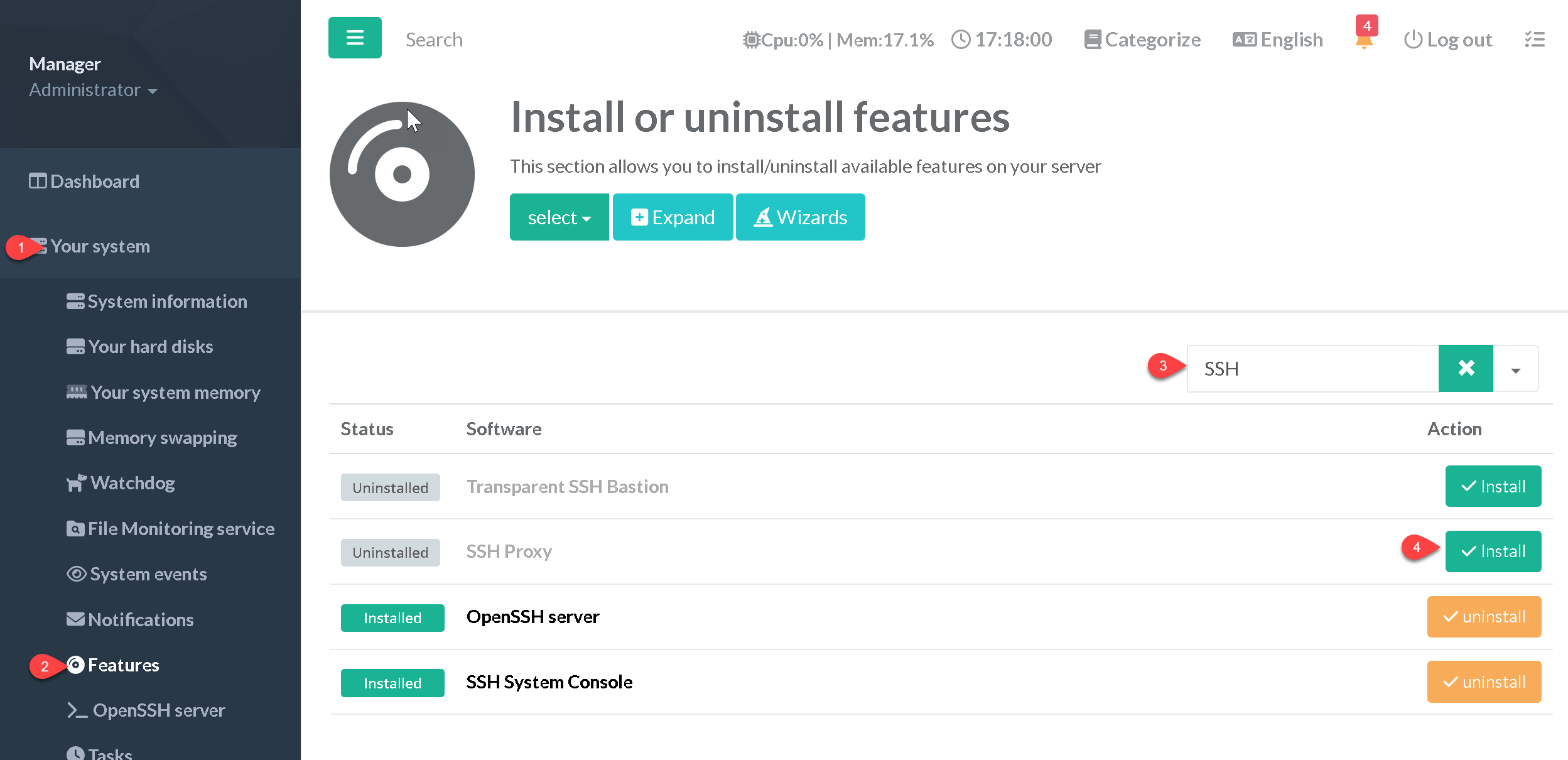Screen dimensions: 1568x760
Task: Expand the Your system menu section
Action: coord(100,246)
